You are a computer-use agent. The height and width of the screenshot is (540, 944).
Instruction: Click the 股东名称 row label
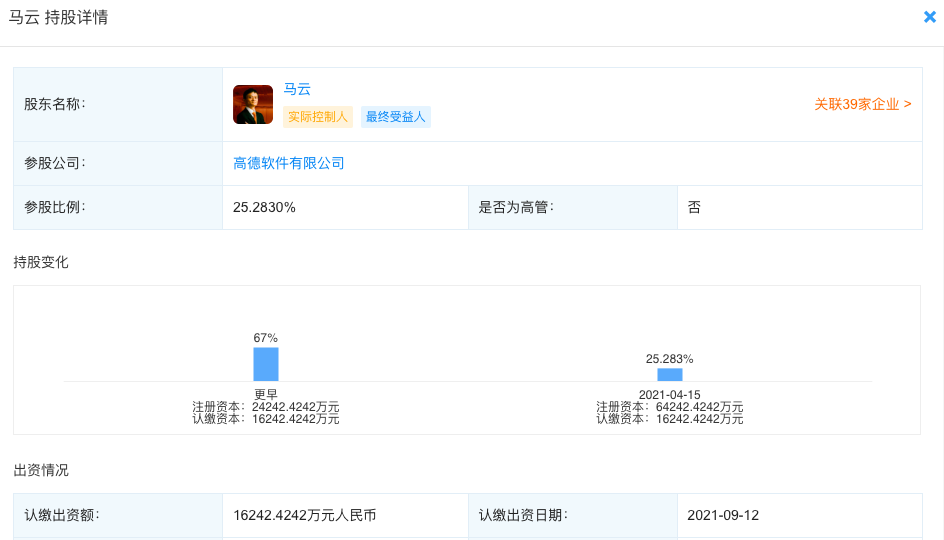tap(55, 104)
